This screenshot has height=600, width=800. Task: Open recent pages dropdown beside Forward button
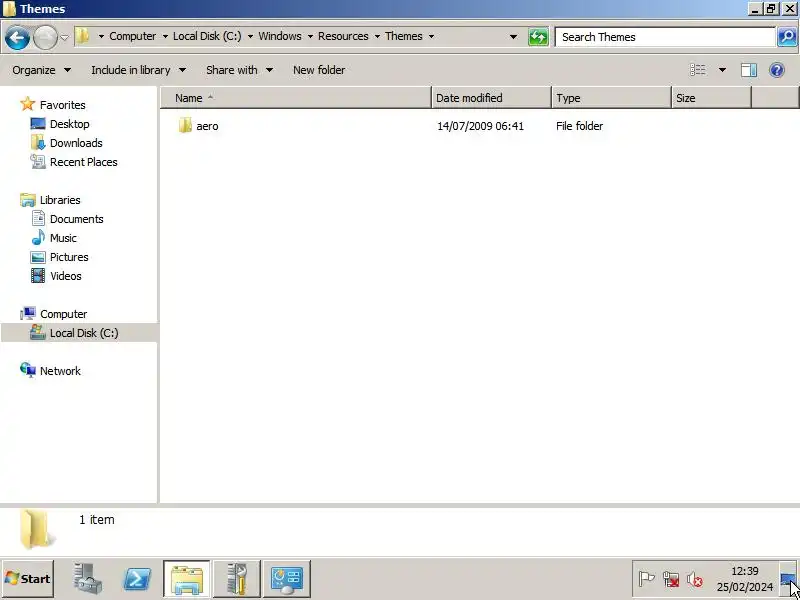64,37
